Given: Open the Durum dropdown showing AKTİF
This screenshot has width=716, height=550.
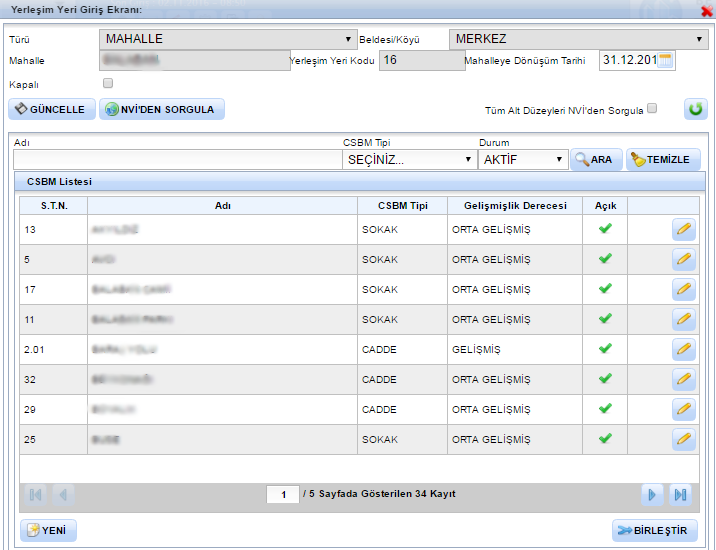Looking at the screenshot, I should coord(523,159).
